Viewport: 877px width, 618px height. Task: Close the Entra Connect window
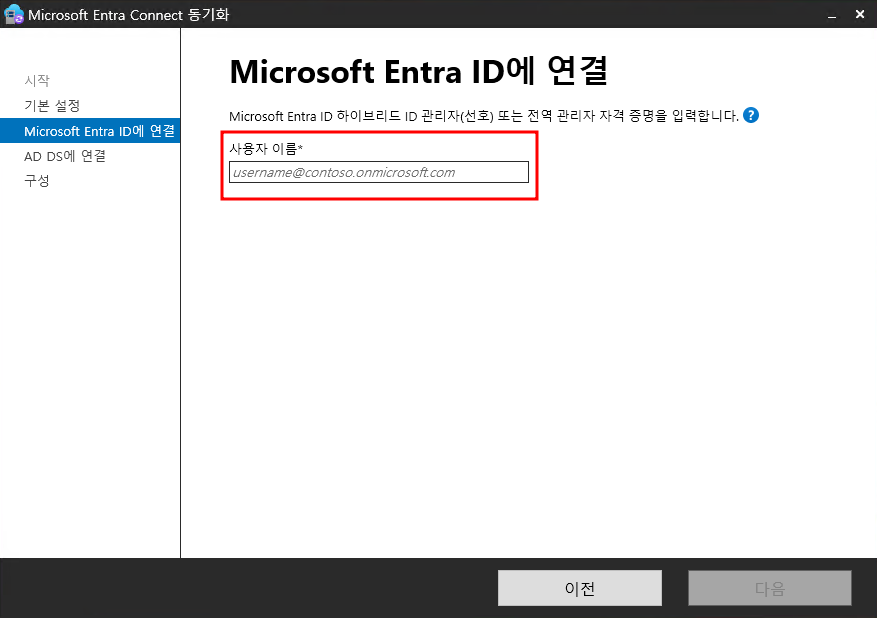click(x=860, y=15)
